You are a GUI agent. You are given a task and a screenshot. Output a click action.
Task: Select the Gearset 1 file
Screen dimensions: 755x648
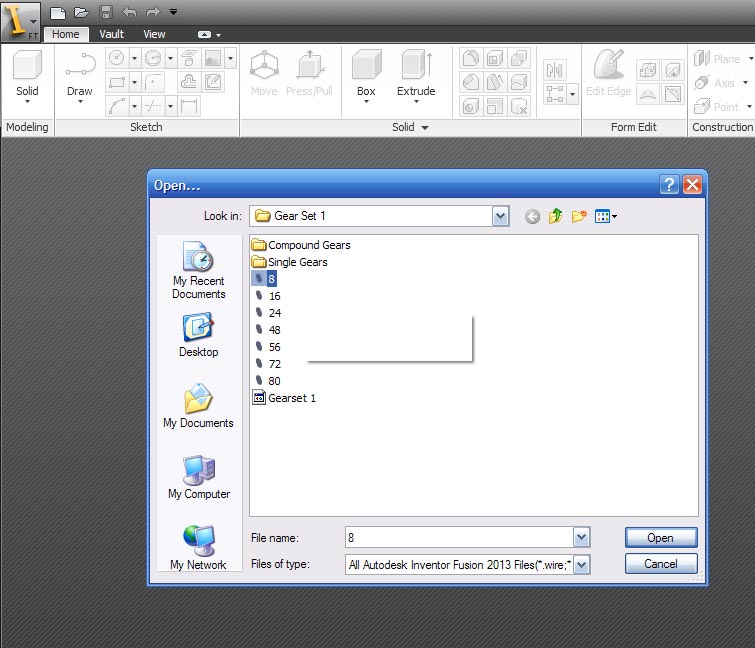click(x=284, y=398)
